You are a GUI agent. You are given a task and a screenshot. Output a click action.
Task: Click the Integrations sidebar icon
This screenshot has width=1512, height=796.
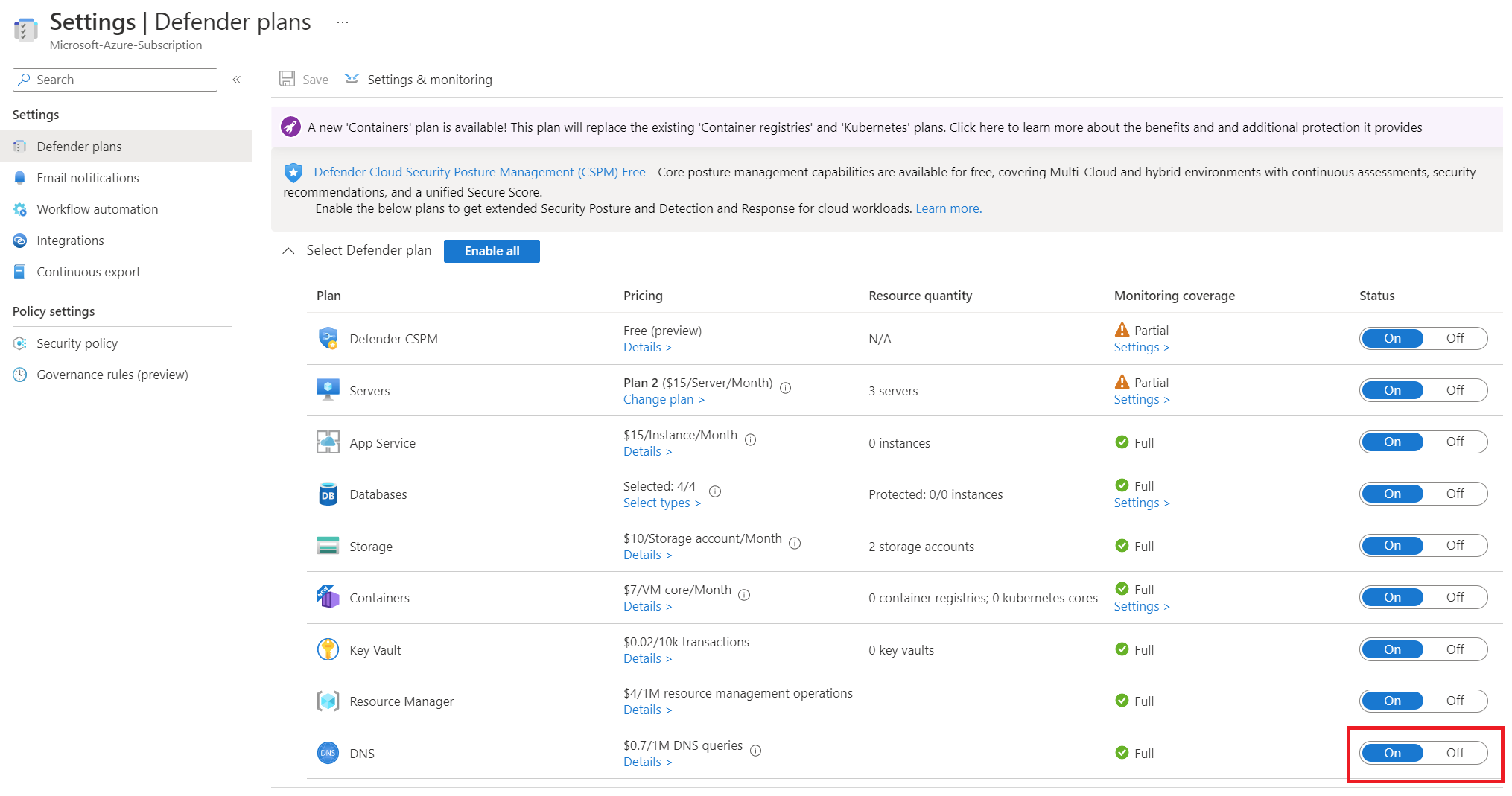tap(20, 241)
